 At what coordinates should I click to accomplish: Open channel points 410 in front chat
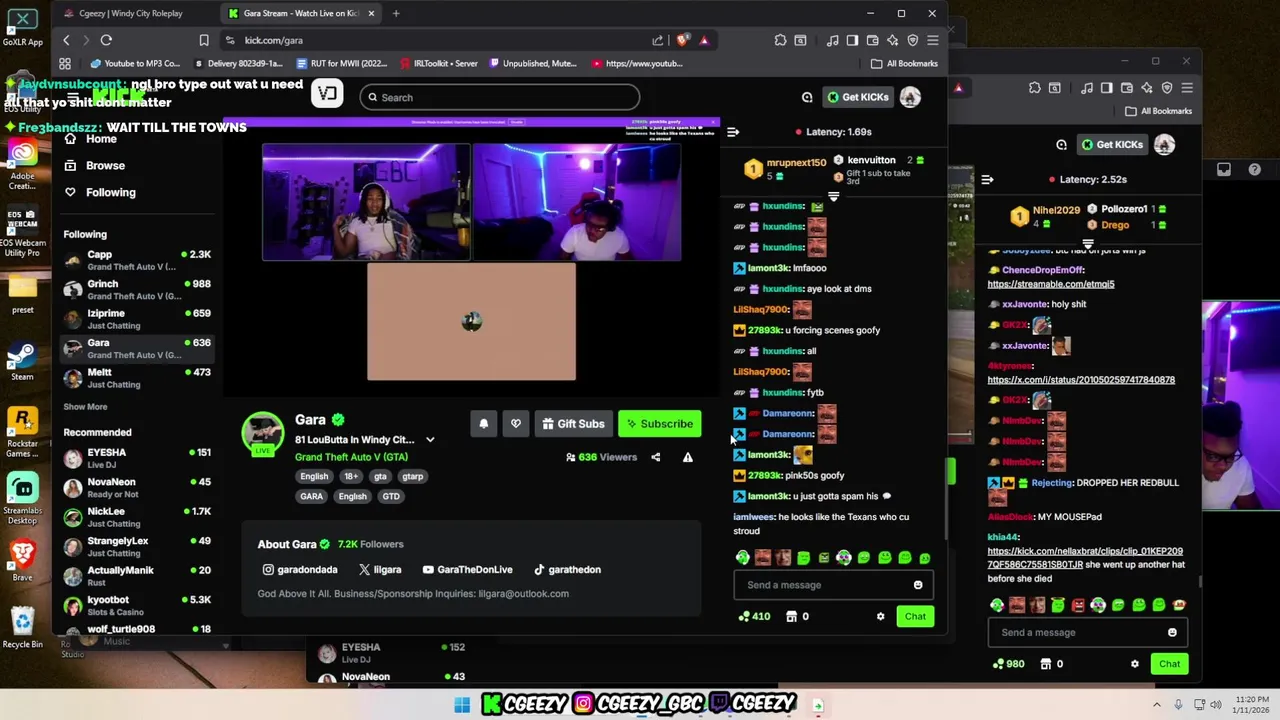tap(754, 617)
